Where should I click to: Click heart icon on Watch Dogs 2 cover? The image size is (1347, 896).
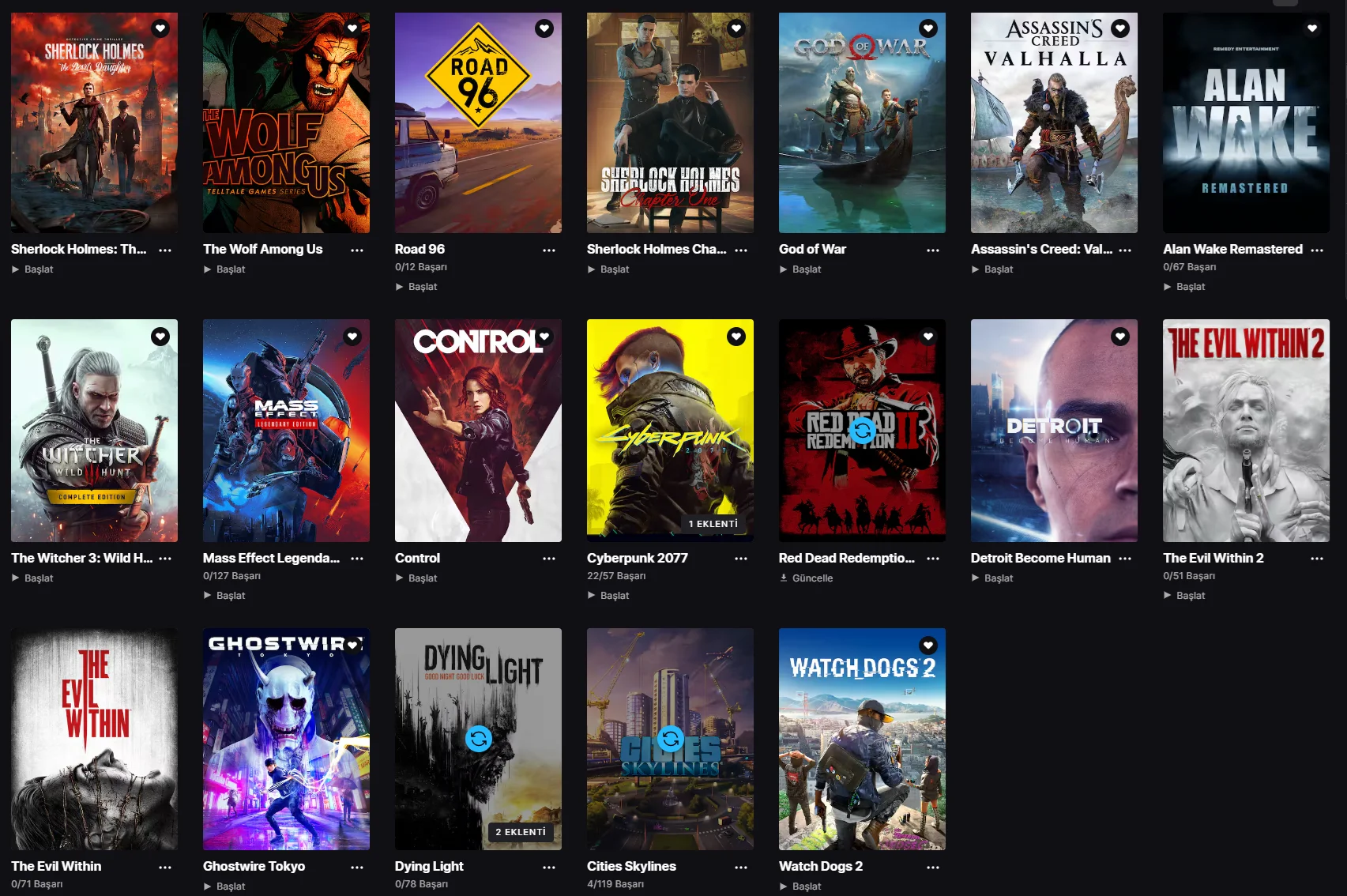928,645
